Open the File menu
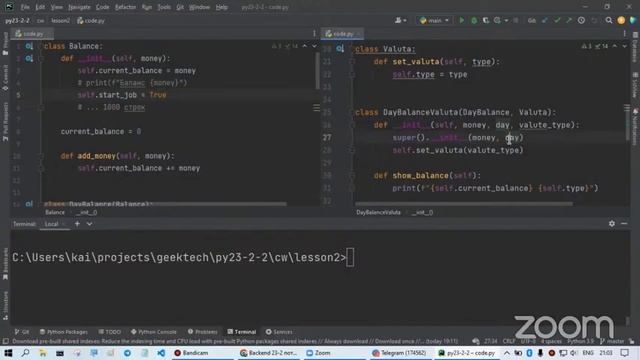 (25, 7)
